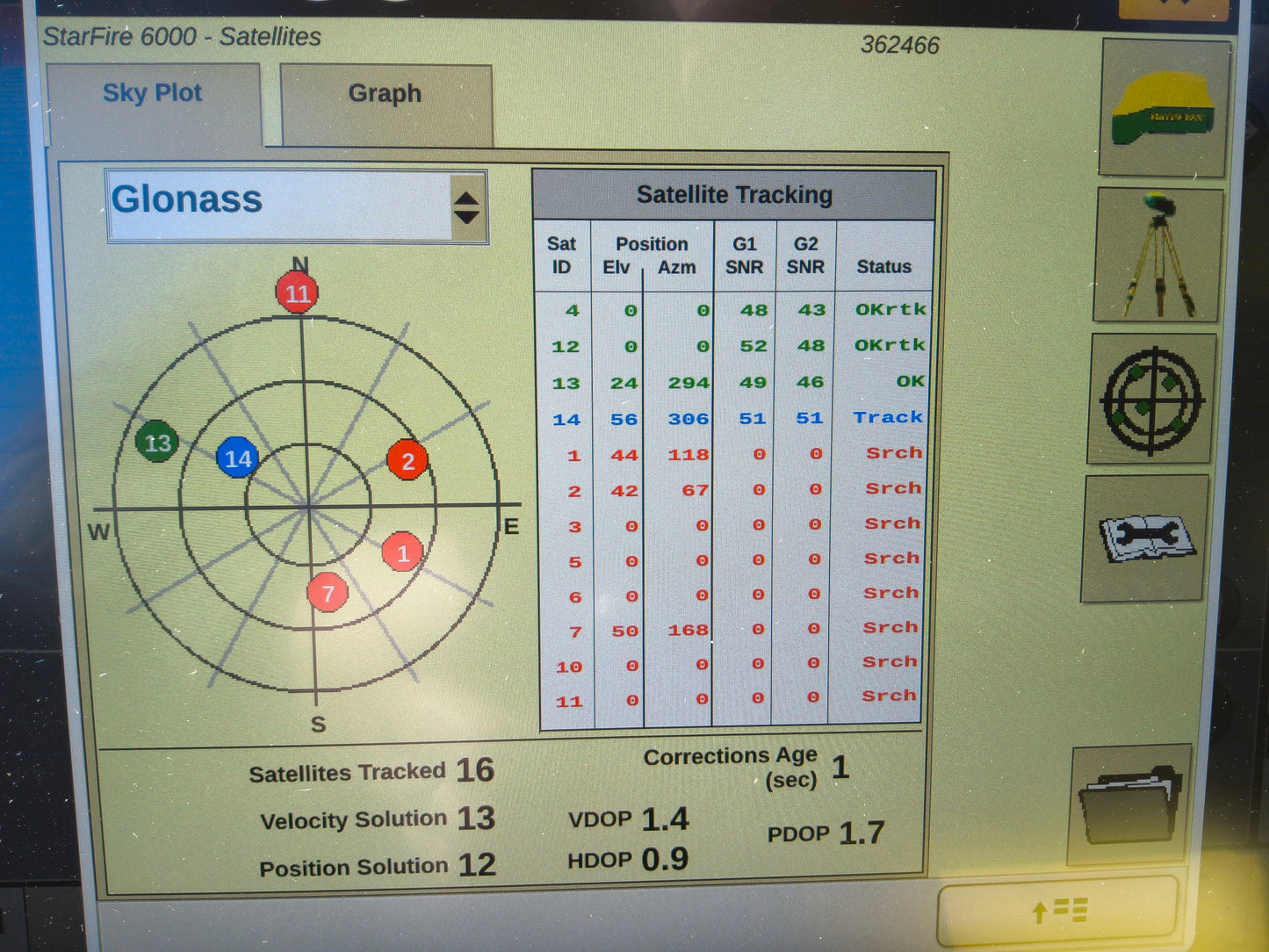Open the folder icon in sidebar
Image resolution: width=1269 pixels, height=952 pixels.
tap(1130, 805)
